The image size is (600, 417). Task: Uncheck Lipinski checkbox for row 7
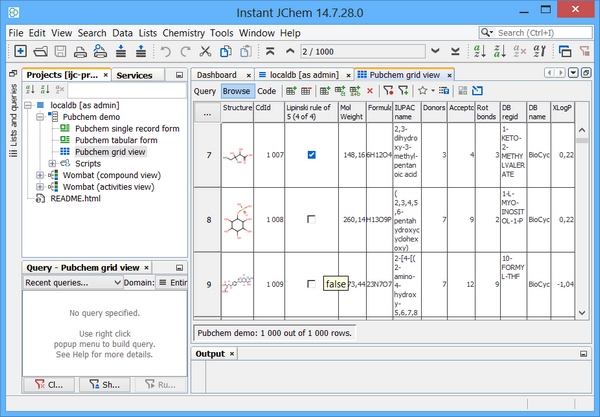click(x=312, y=155)
